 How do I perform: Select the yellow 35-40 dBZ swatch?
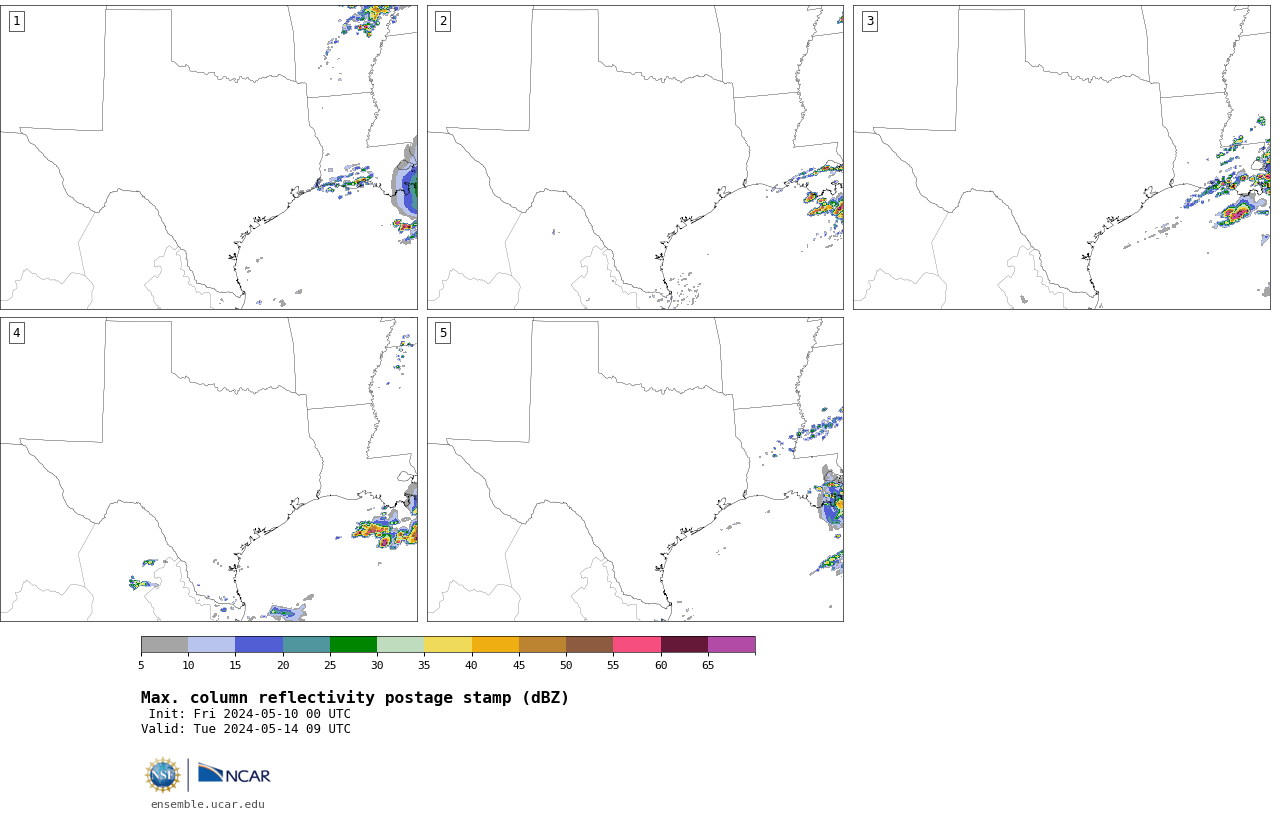point(448,645)
